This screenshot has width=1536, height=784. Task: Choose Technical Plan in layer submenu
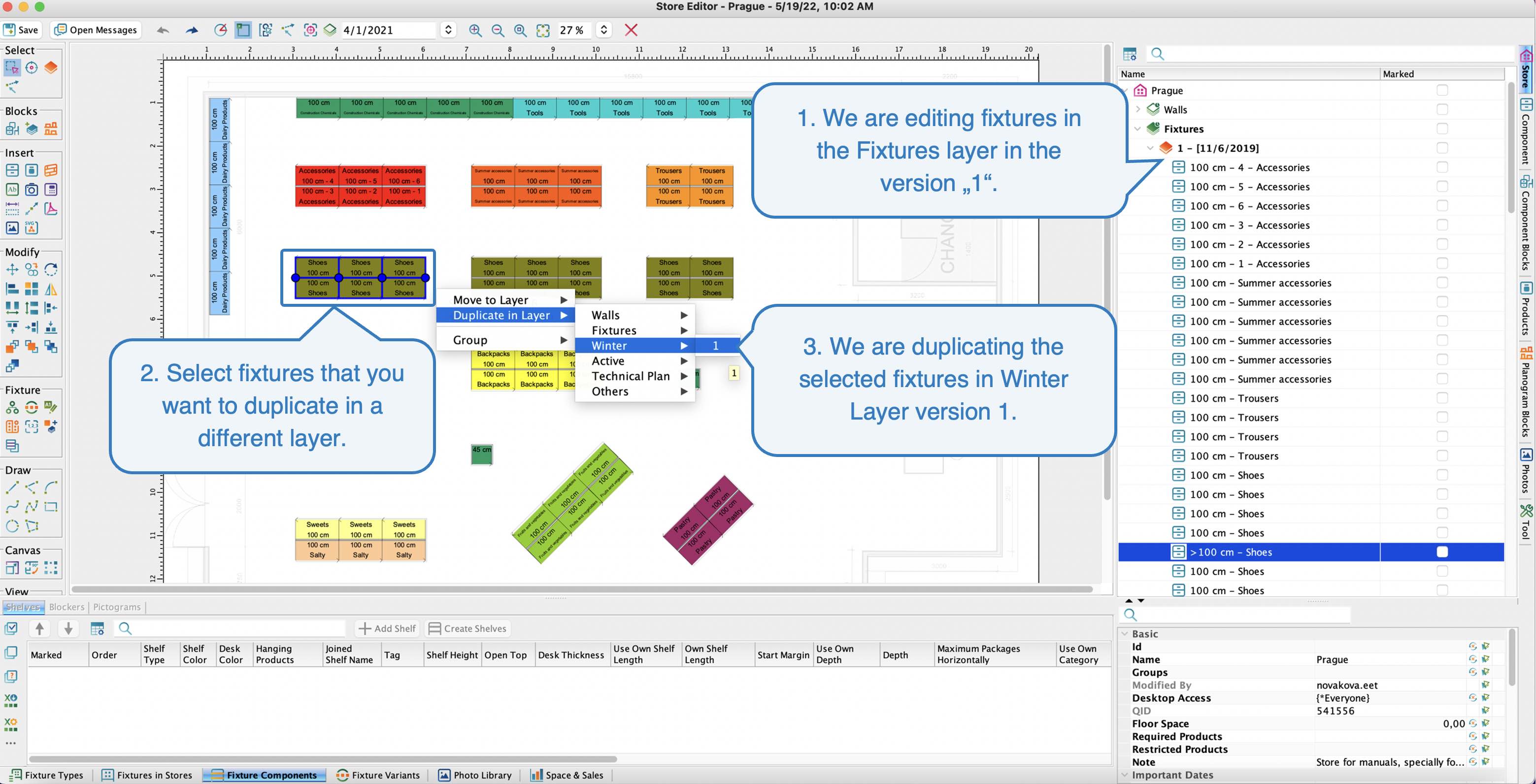[x=635, y=376]
